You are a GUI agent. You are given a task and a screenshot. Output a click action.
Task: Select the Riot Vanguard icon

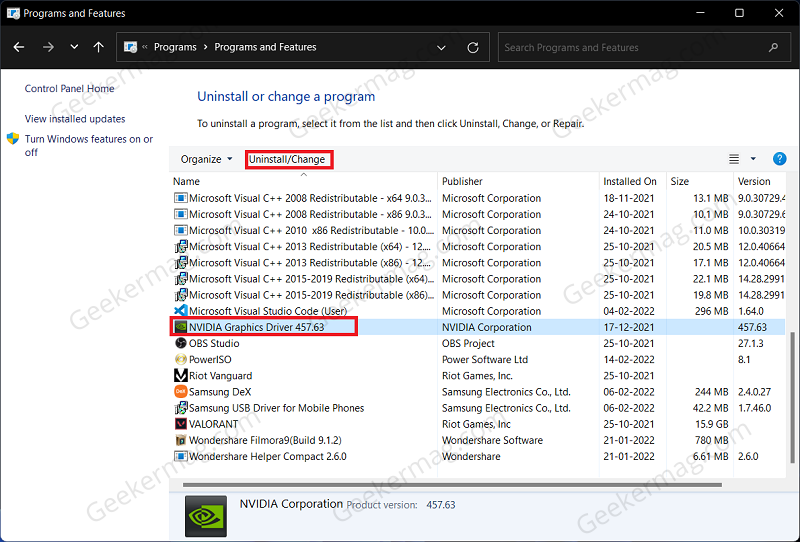[x=181, y=376]
